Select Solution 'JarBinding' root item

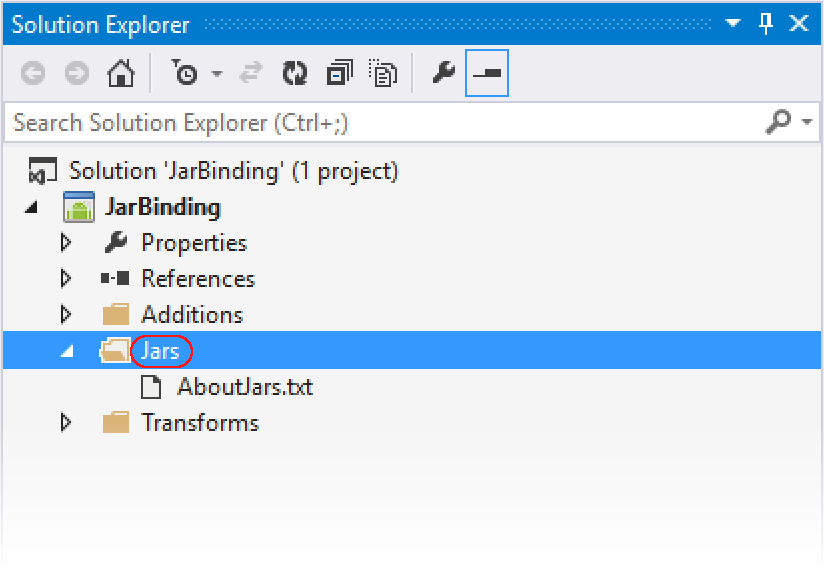233,171
